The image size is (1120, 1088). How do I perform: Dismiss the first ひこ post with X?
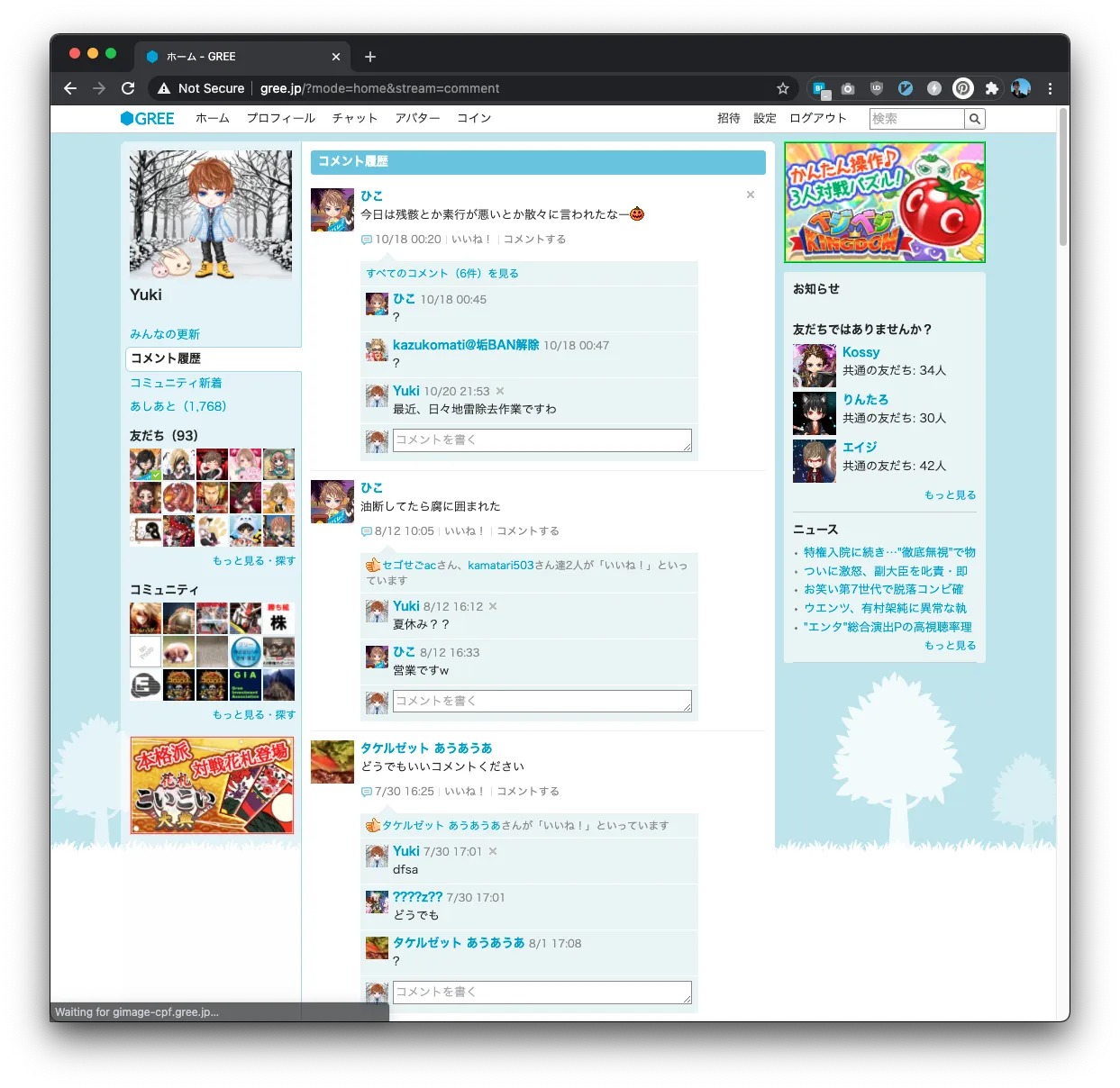[750, 195]
